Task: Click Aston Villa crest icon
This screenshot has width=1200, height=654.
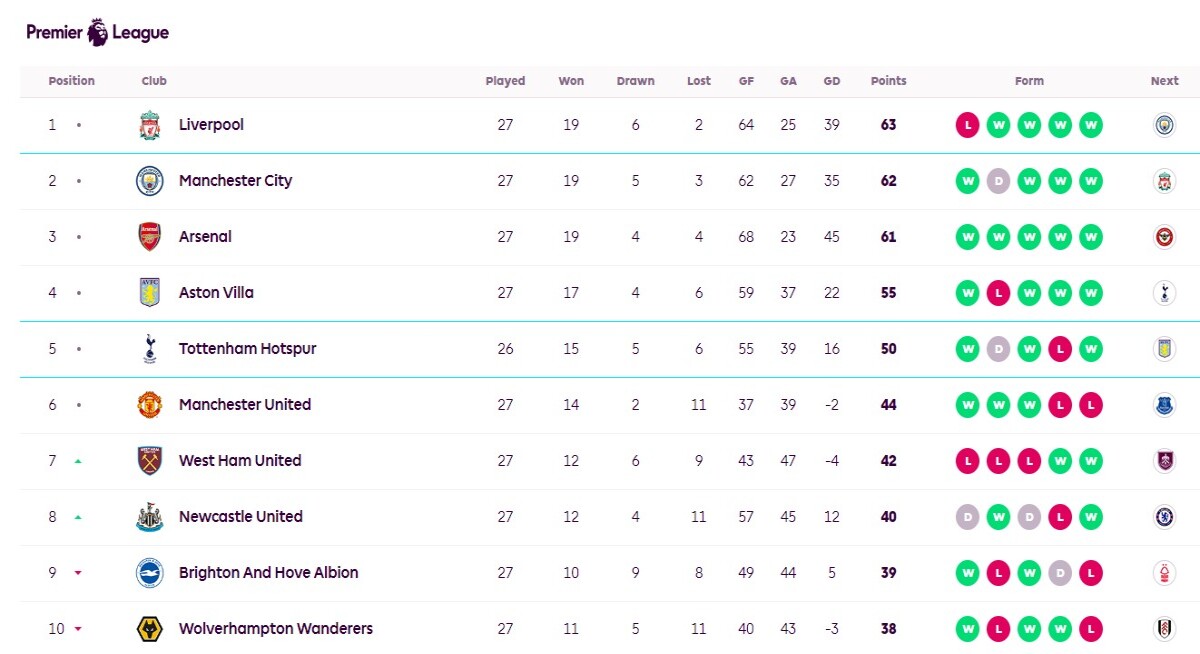Action: (x=149, y=293)
